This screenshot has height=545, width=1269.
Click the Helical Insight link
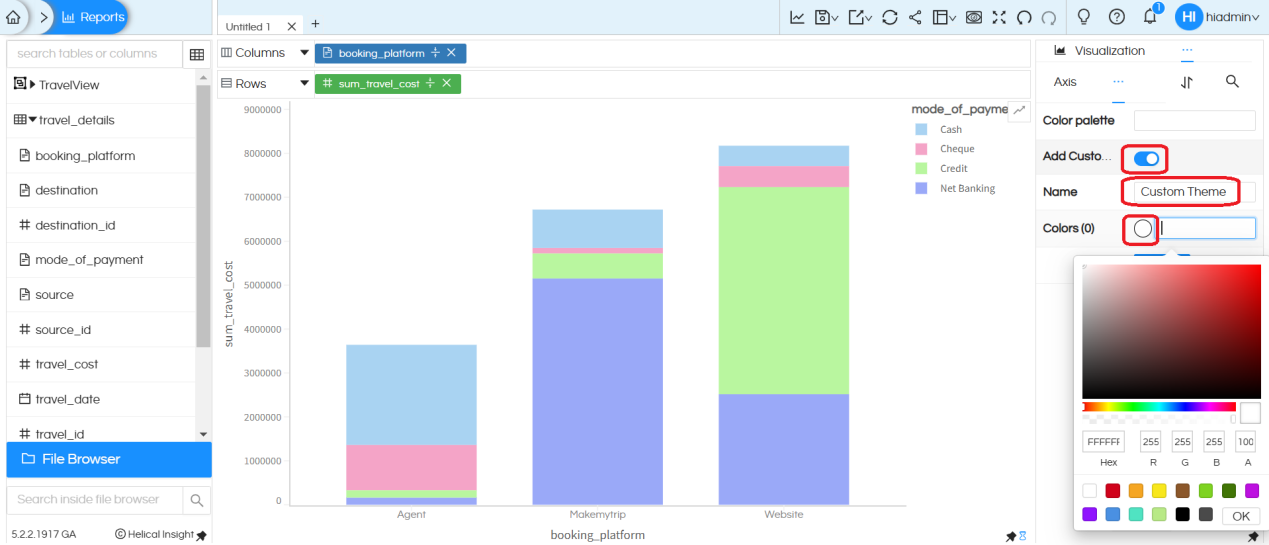coord(154,534)
